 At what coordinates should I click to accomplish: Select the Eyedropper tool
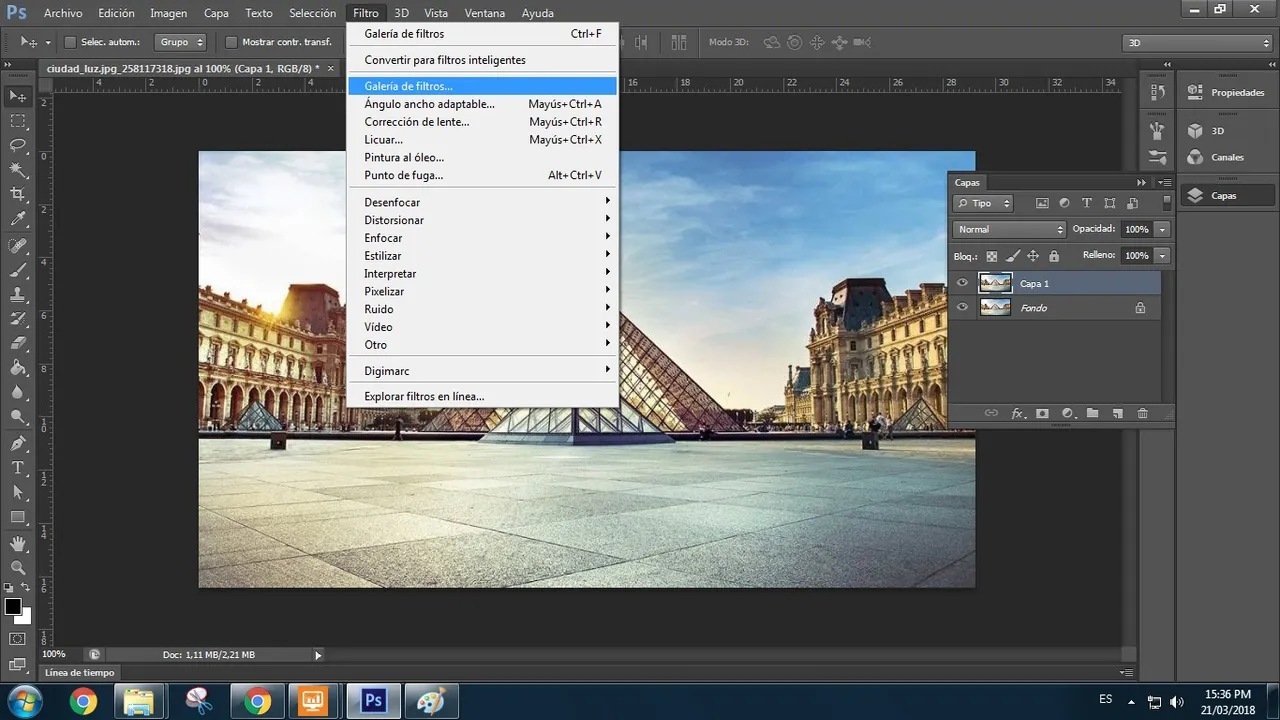click(x=18, y=220)
